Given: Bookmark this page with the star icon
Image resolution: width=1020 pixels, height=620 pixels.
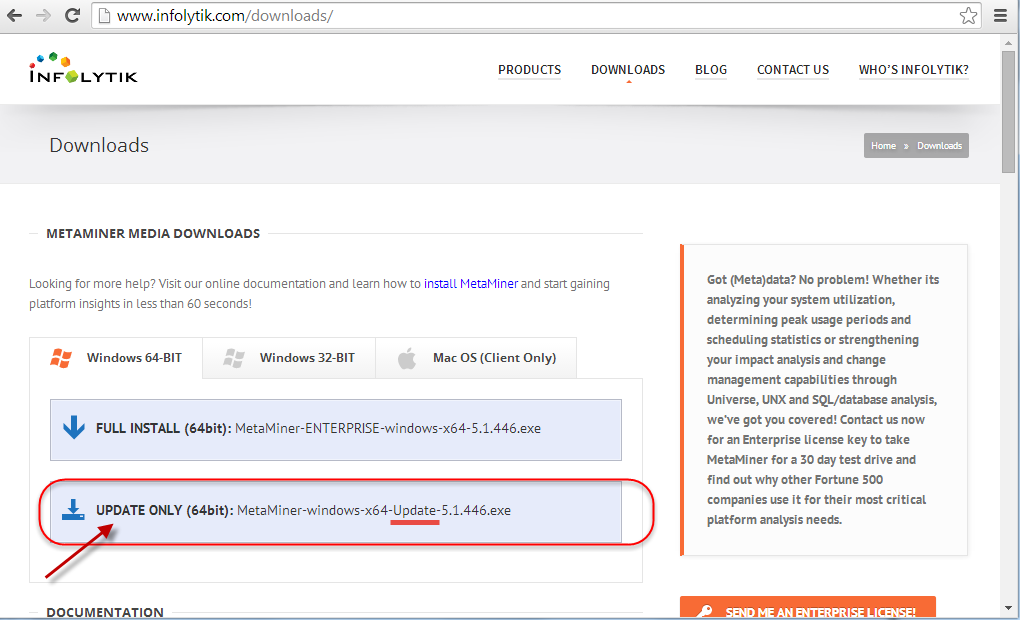Looking at the screenshot, I should (x=968, y=16).
